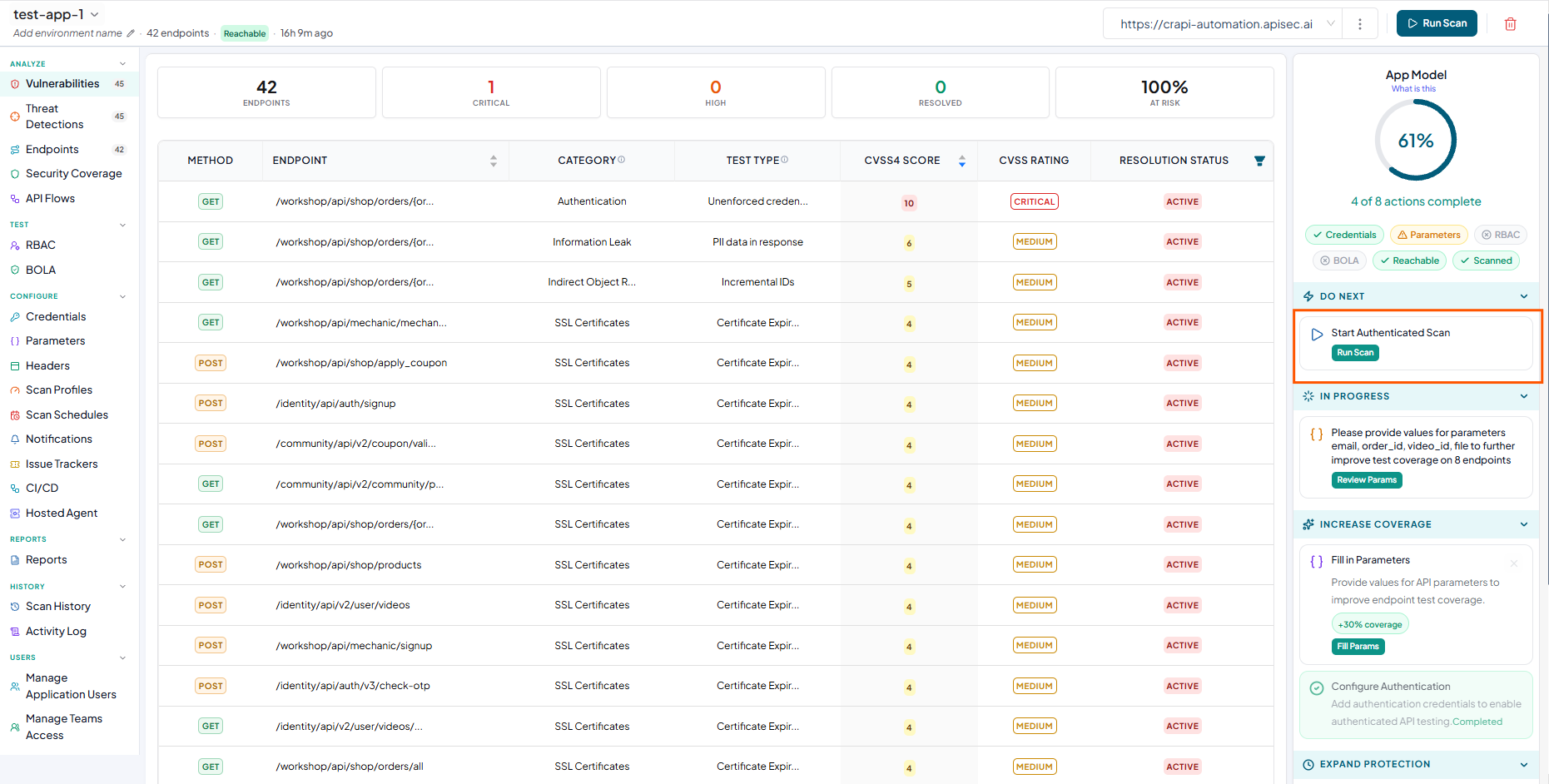Viewport: 1549px width, 784px height.
Task: Open the crapi-automation URL dropdown
Action: [1331, 24]
